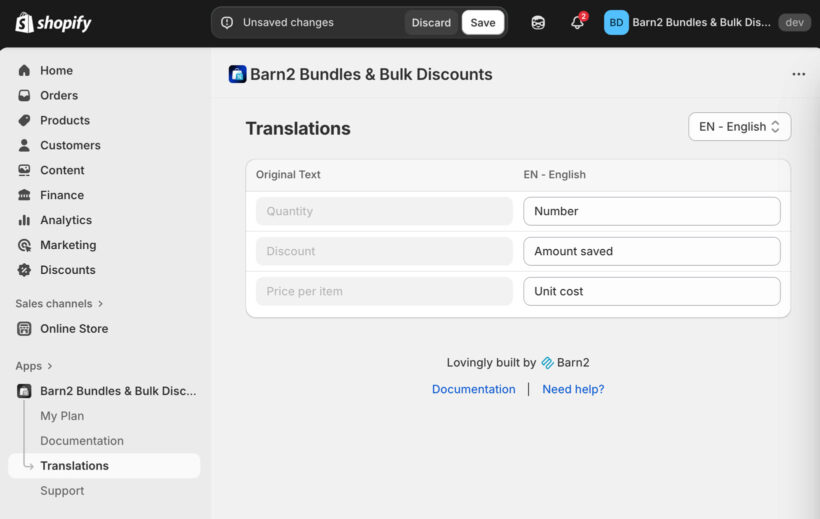The width and height of the screenshot is (820, 519).
Task: Click the Barn2 Bundles & Bulk Discounts title
Action: [x=371, y=74]
